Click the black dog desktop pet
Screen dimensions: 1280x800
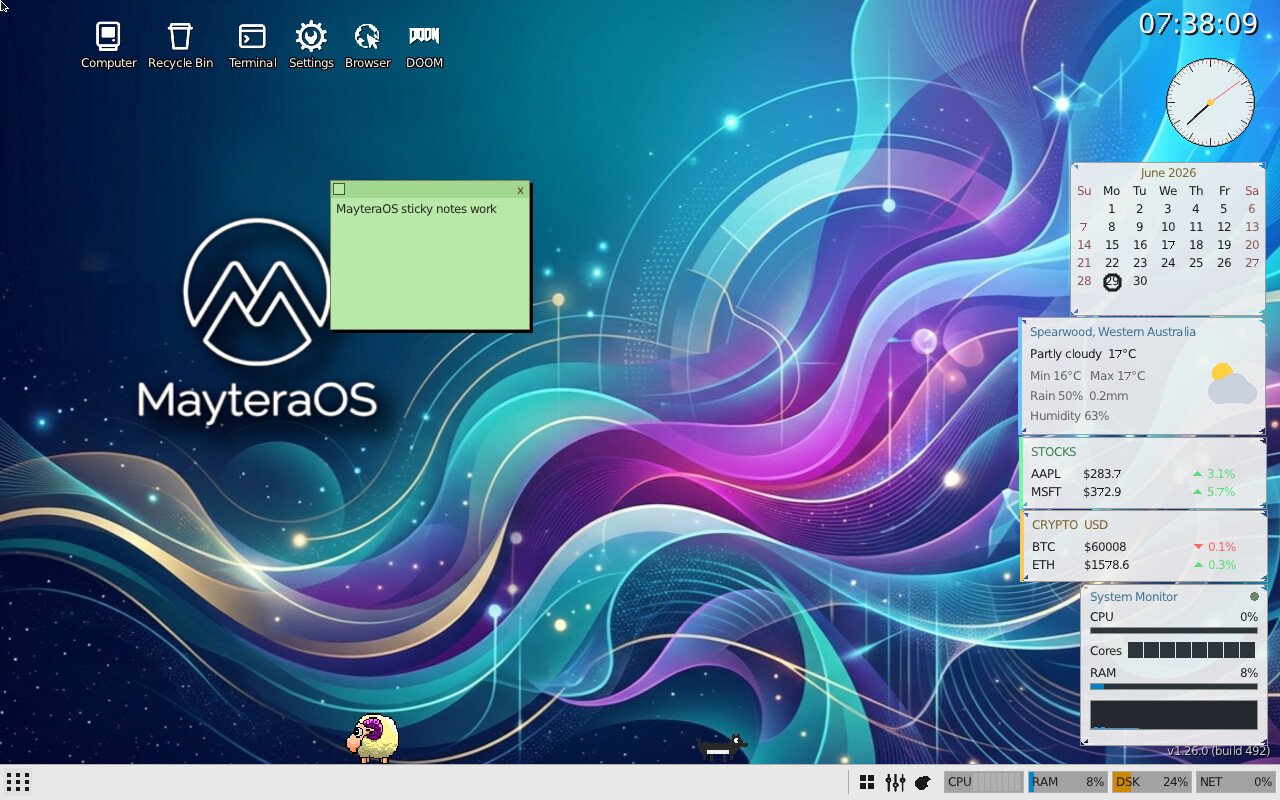point(722,747)
